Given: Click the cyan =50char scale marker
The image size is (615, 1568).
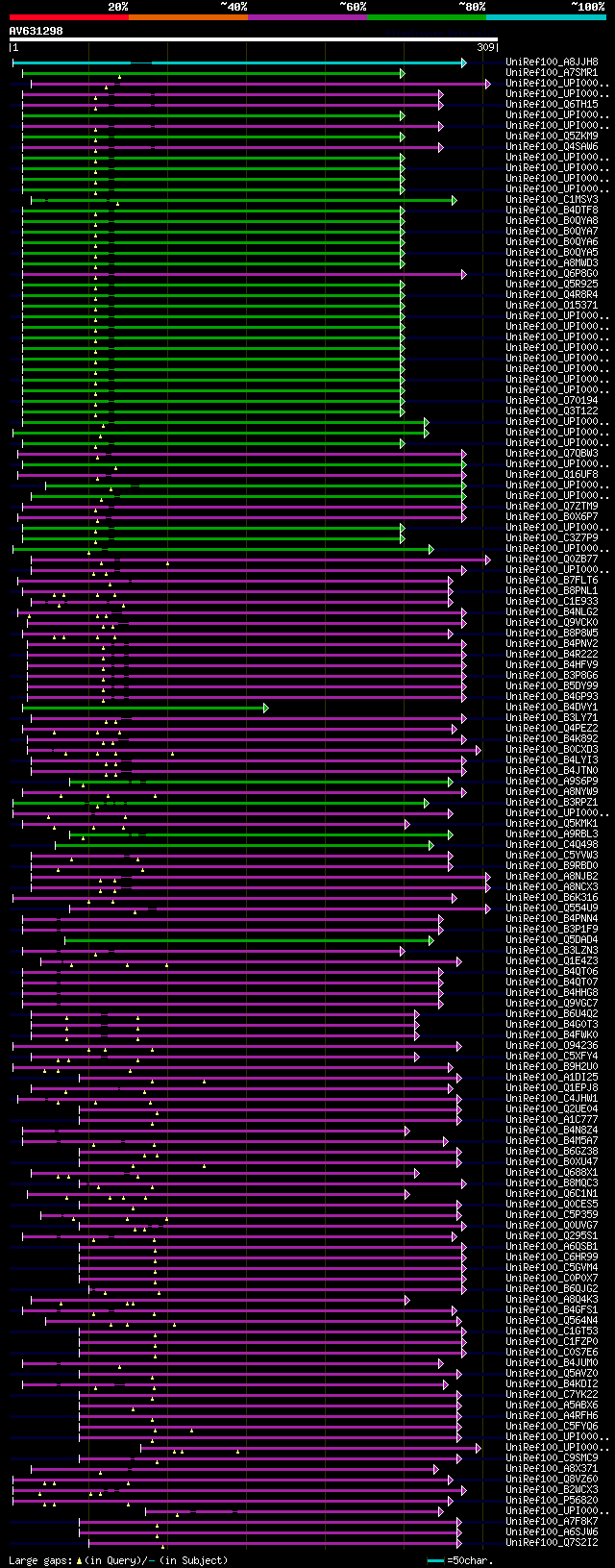Looking at the screenshot, I should pyautogui.click(x=435, y=1560).
